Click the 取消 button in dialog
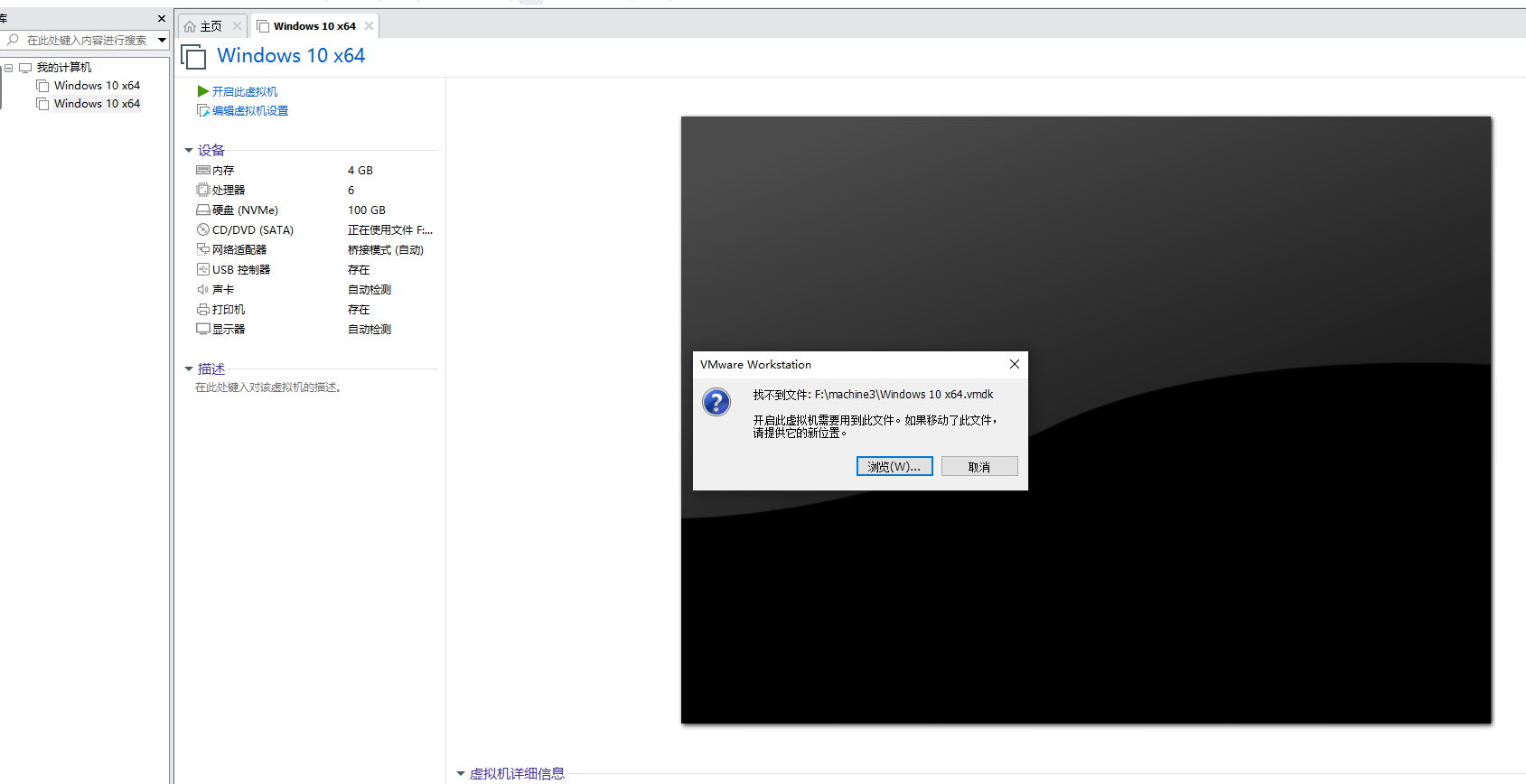1526x784 pixels. pos(979,466)
